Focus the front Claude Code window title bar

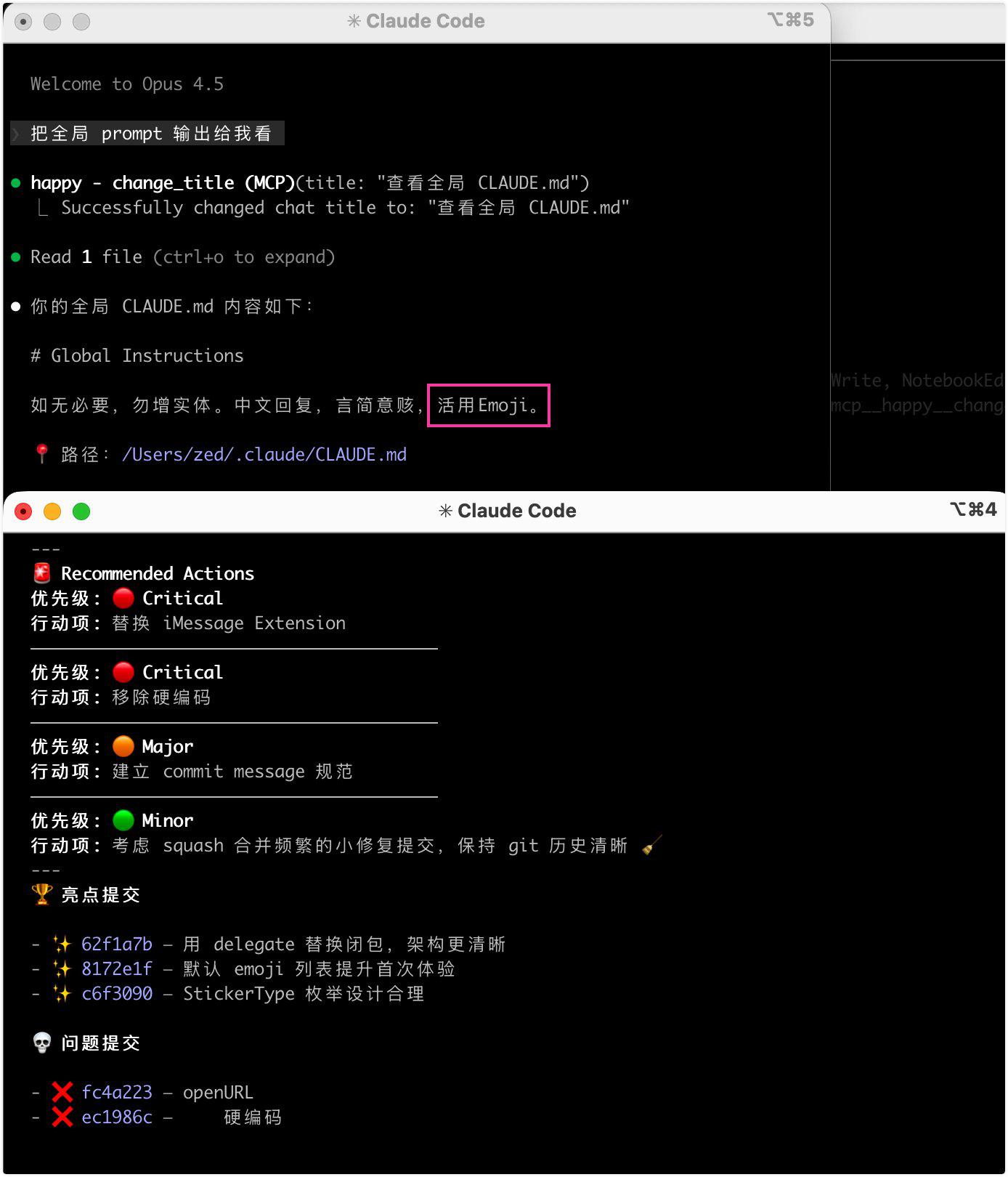507,511
